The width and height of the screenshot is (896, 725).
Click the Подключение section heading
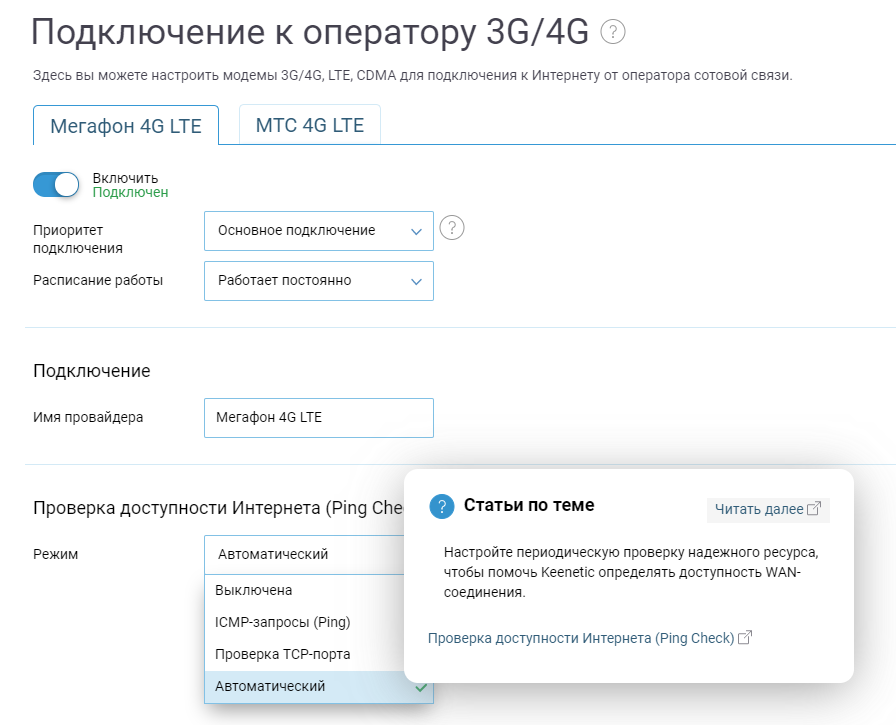tap(91, 371)
